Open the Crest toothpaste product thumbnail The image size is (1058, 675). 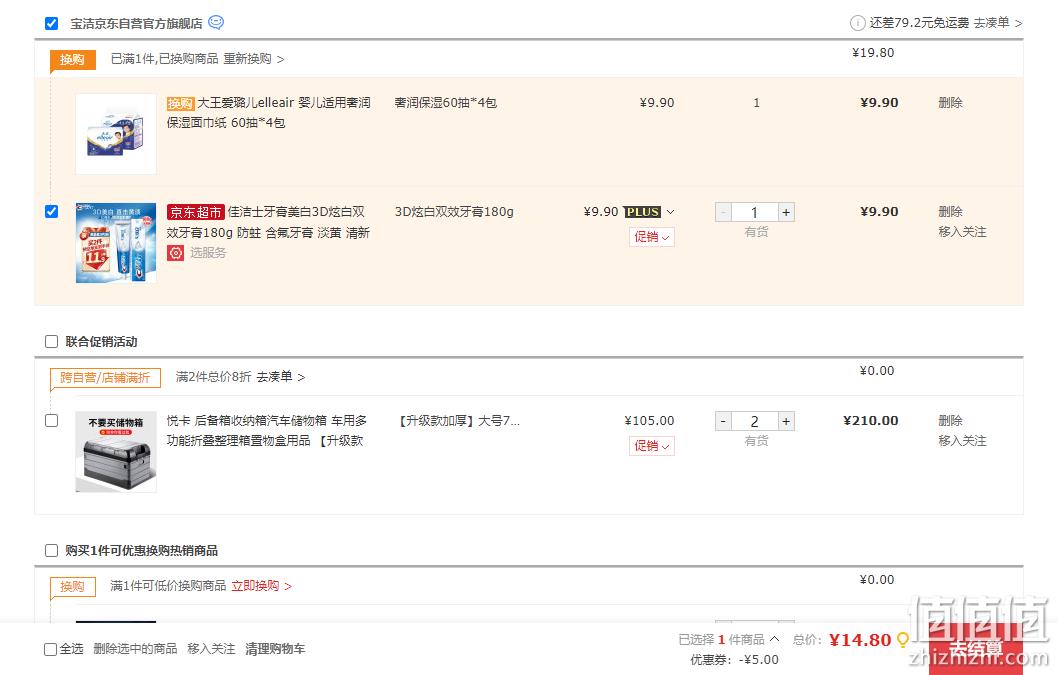116,243
